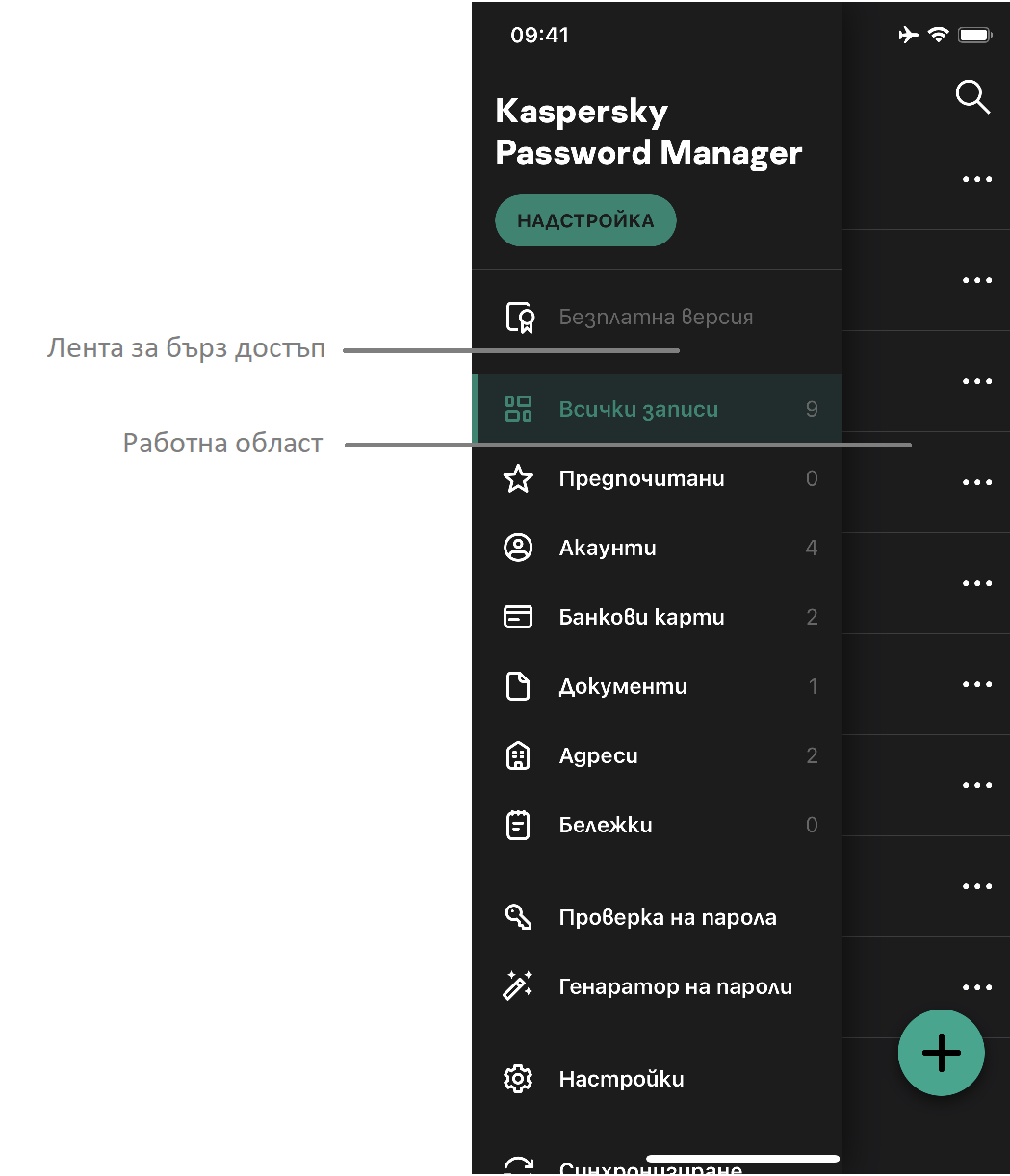Click the search magnifier icon
Viewport: 1010px width, 1176px height.
[971, 96]
